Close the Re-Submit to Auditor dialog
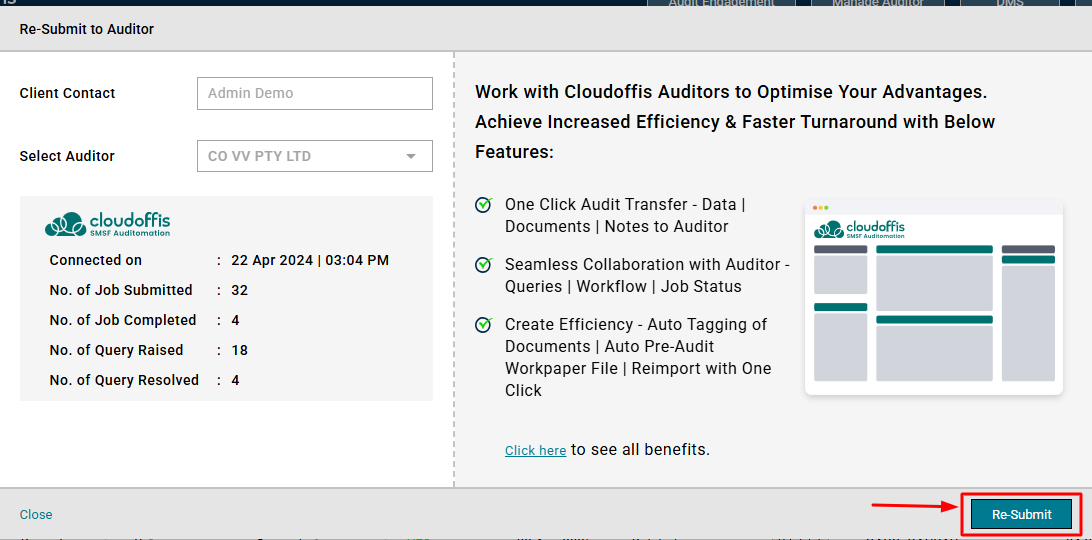This screenshot has width=1092, height=540. (36, 515)
